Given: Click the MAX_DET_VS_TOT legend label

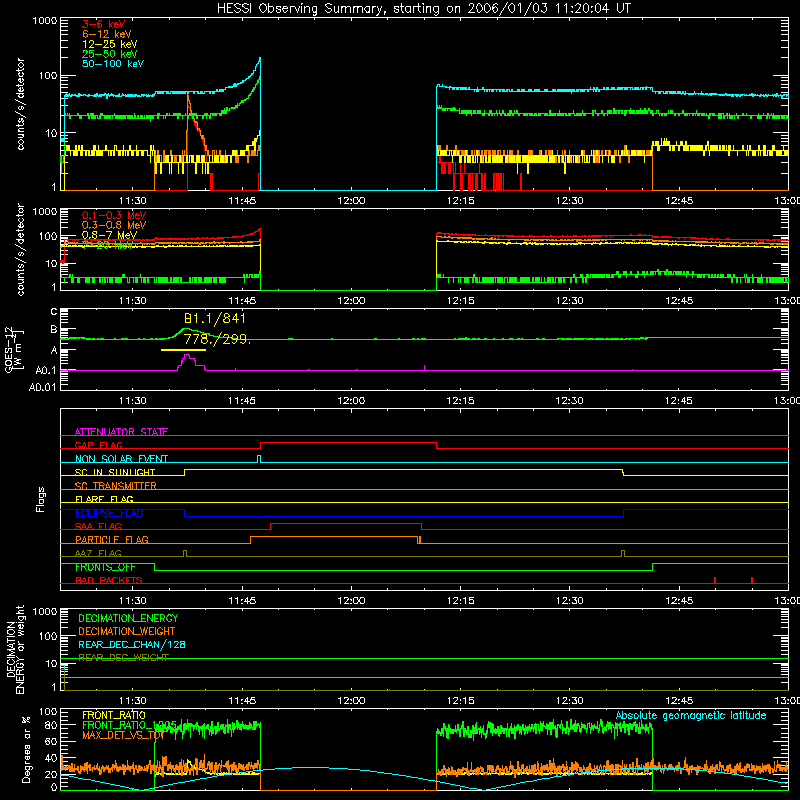Looking at the screenshot, I should coord(123,735).
